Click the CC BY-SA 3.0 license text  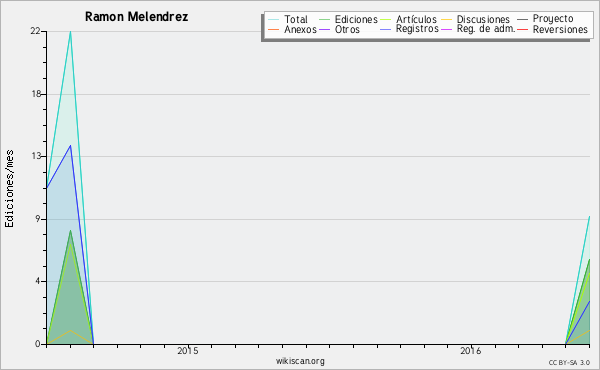pyautogui.click(x=569, y=363)
